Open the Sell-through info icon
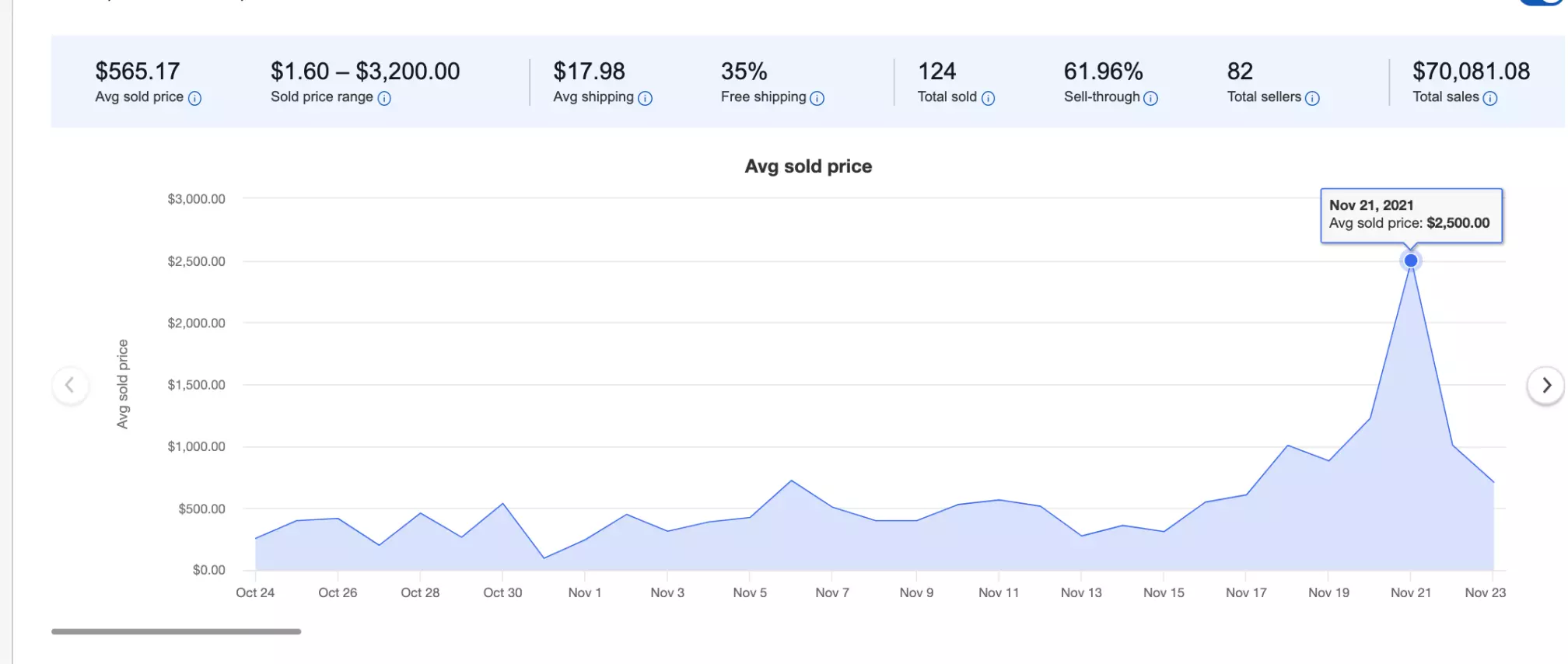 (1151, 98)
